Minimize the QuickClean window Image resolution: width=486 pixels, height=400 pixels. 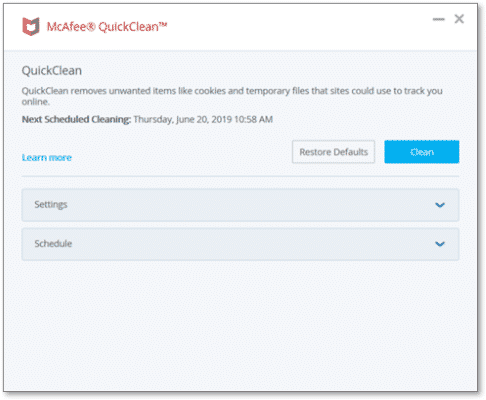point(439,19)
